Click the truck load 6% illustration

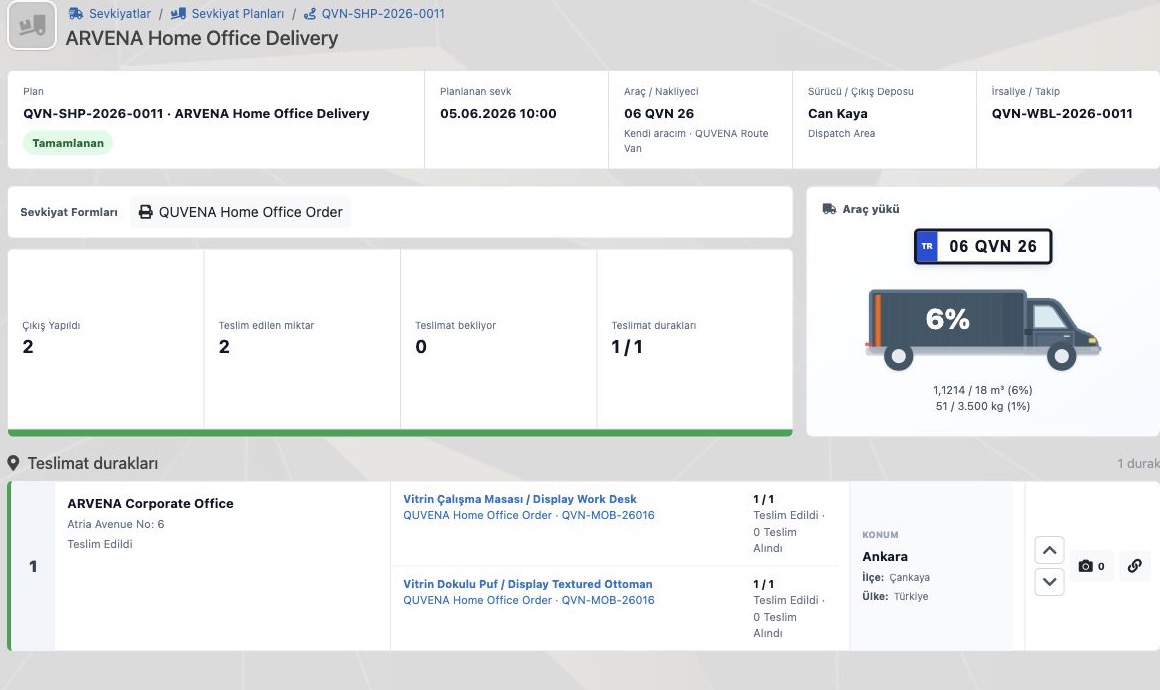click(x=982, y=328)
